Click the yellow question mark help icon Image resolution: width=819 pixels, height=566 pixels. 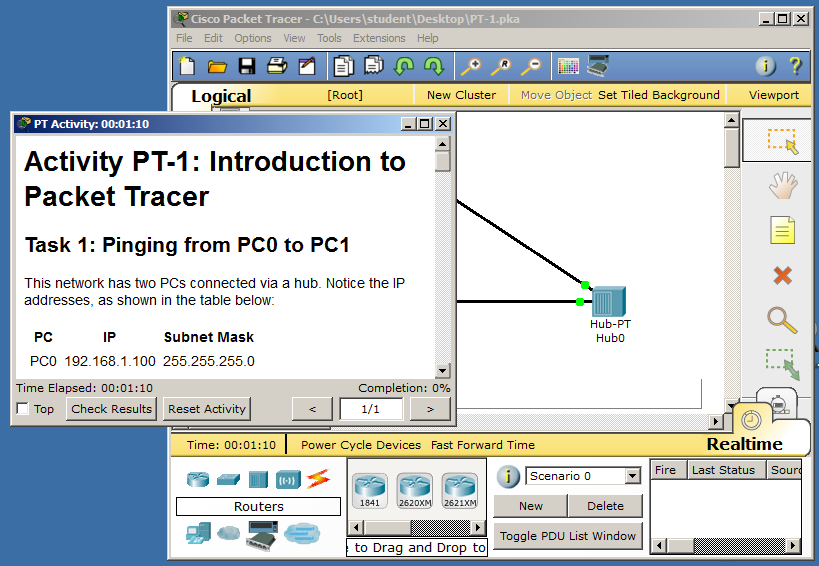(x=795, y=66)
